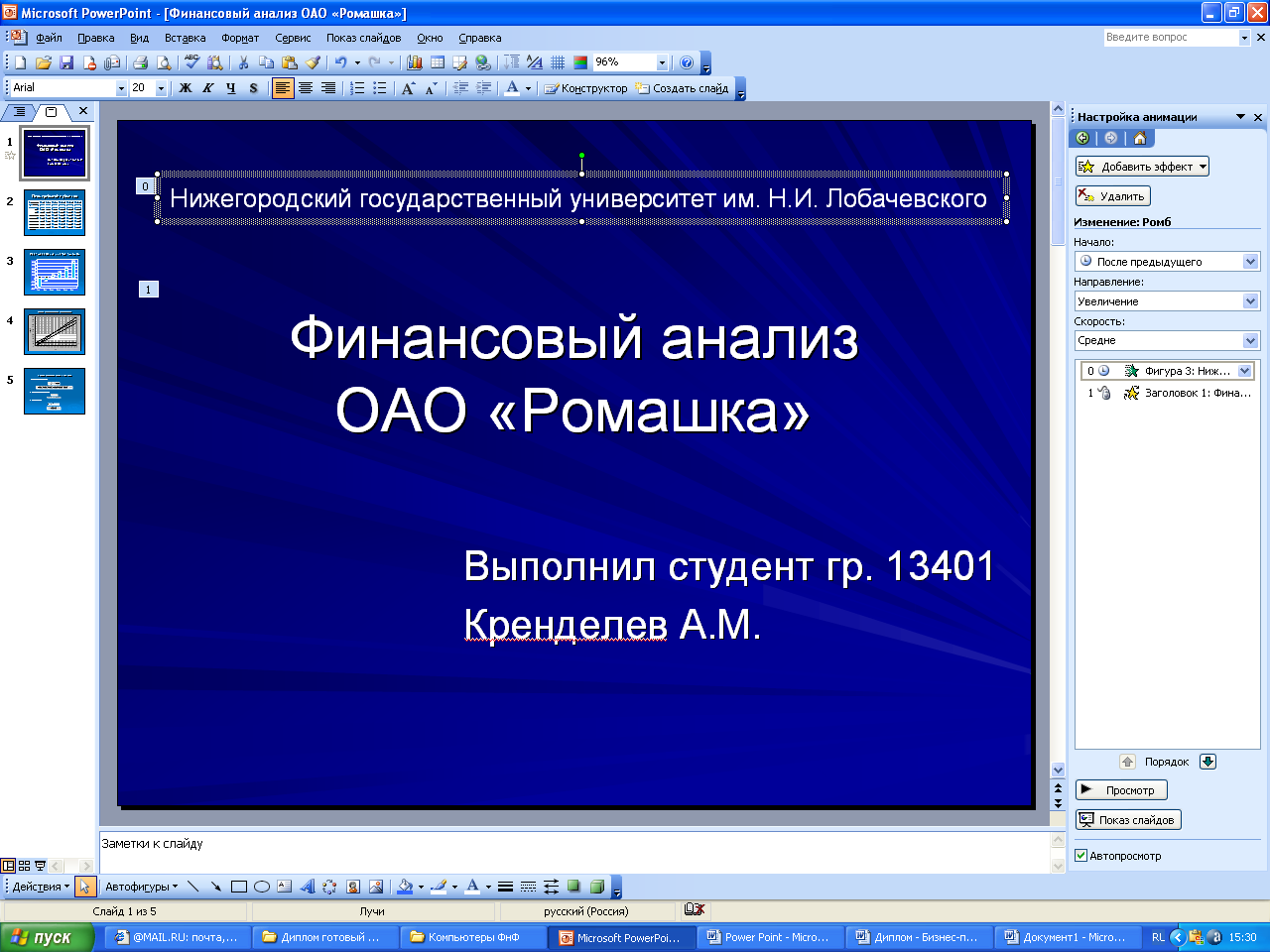The image size is (1270, 952).
Task: Open the Файл menu
Action: click(x=49, y=38)
